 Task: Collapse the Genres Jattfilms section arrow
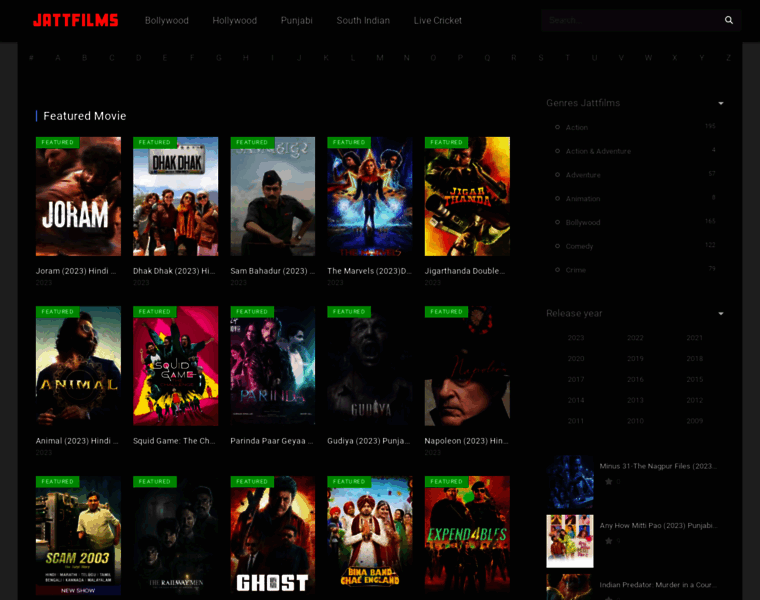721,103
